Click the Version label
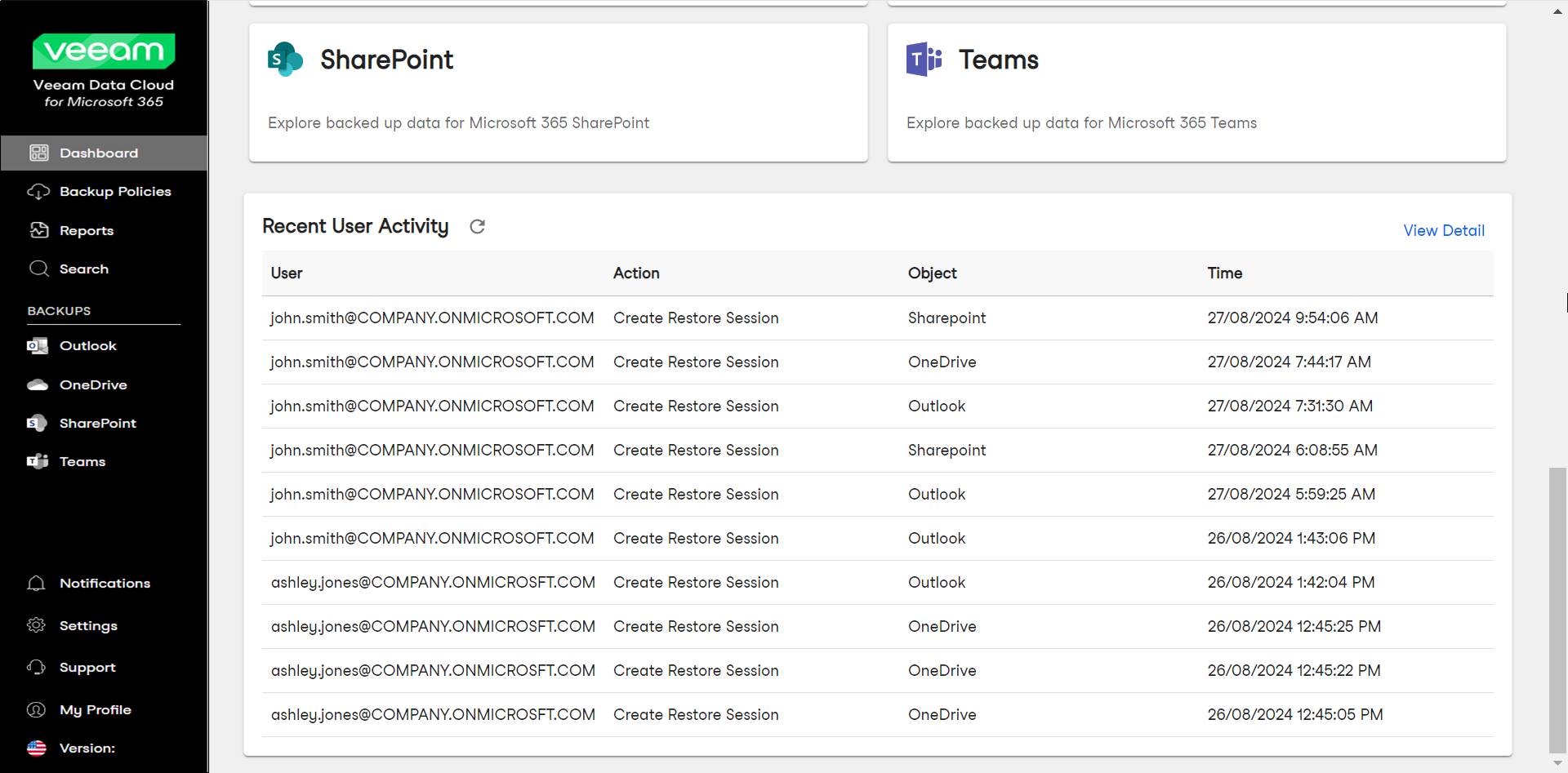1568x773 pixels. (x=87, y=748)
